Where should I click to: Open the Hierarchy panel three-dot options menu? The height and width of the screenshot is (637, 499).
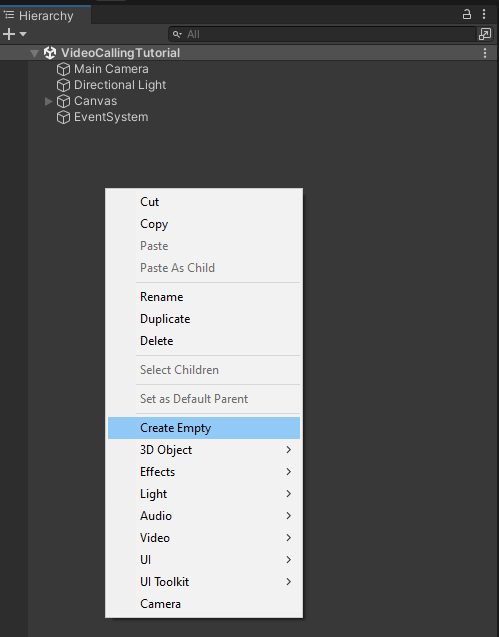(x=484, y=15)
